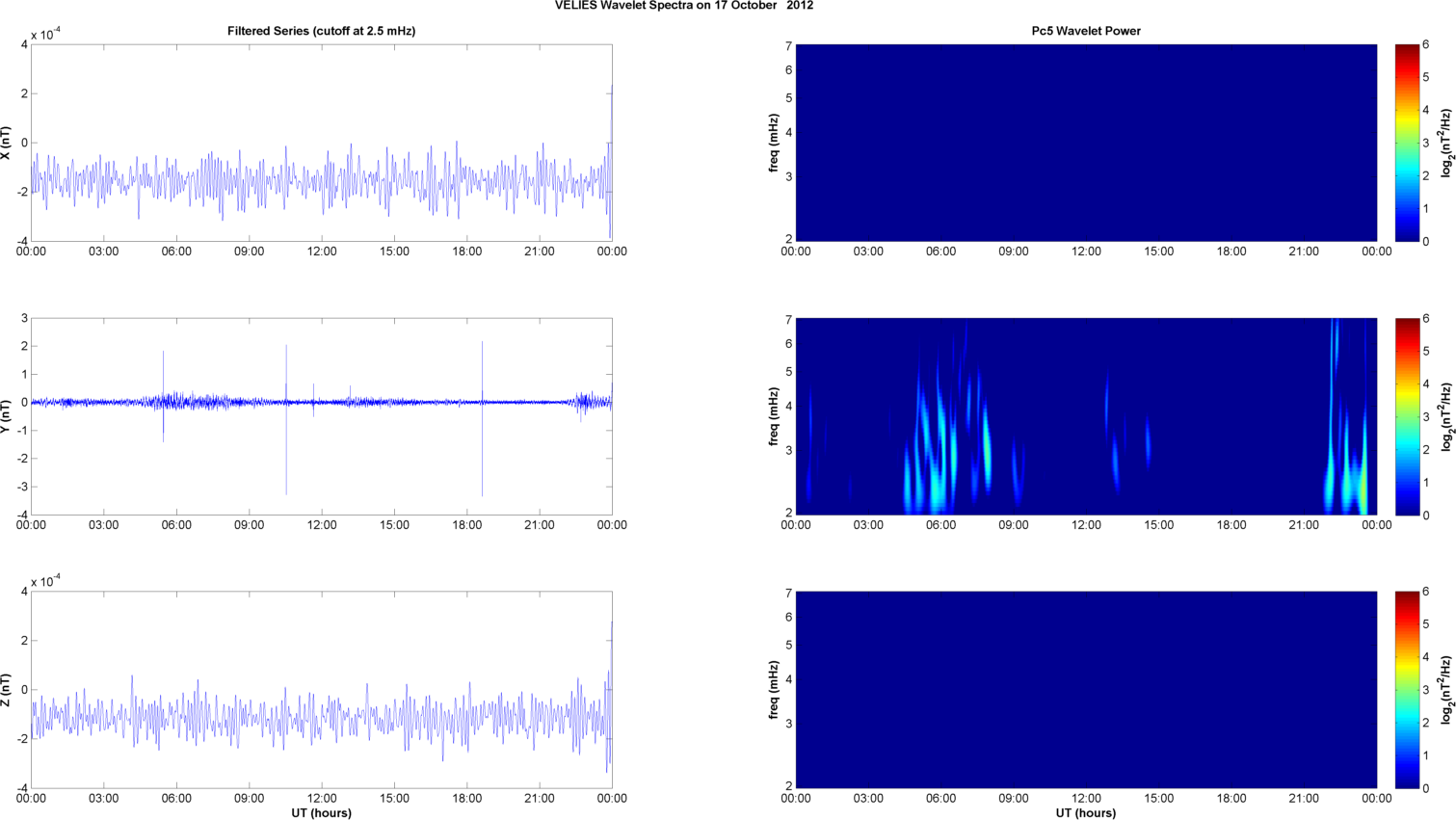The image size is (1456, 820).
Task: Click the spike near 05:30 in the Y series
Action: tap(163, 396)
